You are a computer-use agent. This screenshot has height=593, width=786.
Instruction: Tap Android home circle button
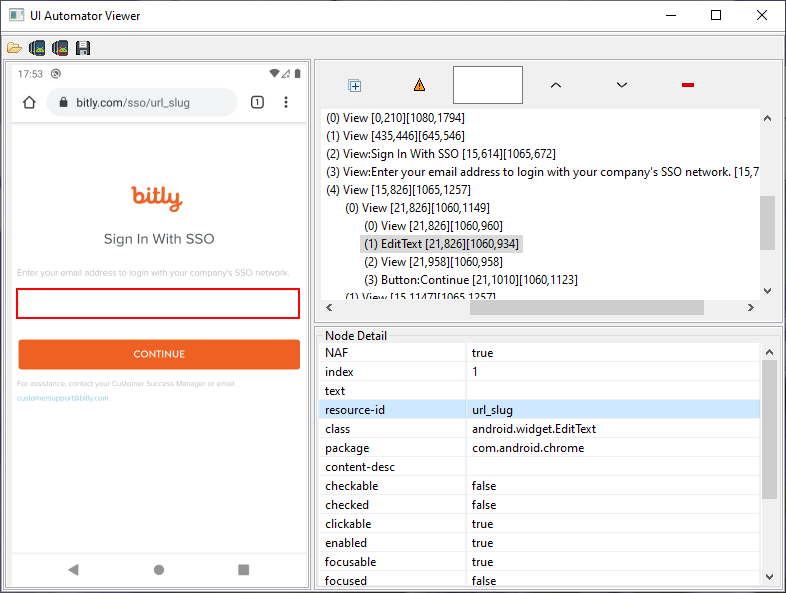click(x=159, y=569)
